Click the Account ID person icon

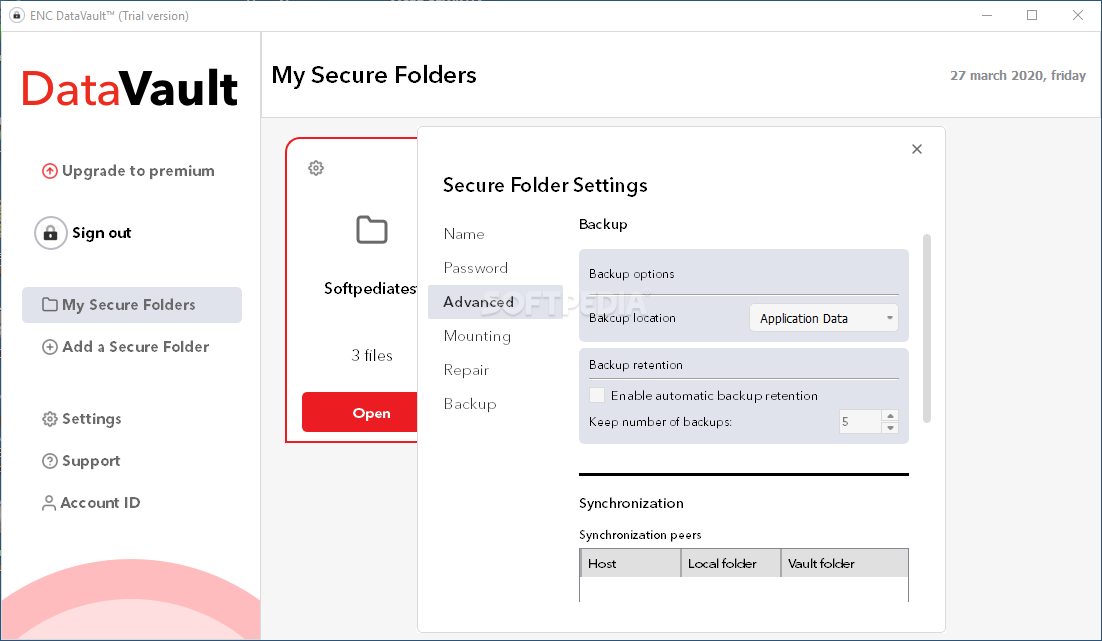coord(48,503)
